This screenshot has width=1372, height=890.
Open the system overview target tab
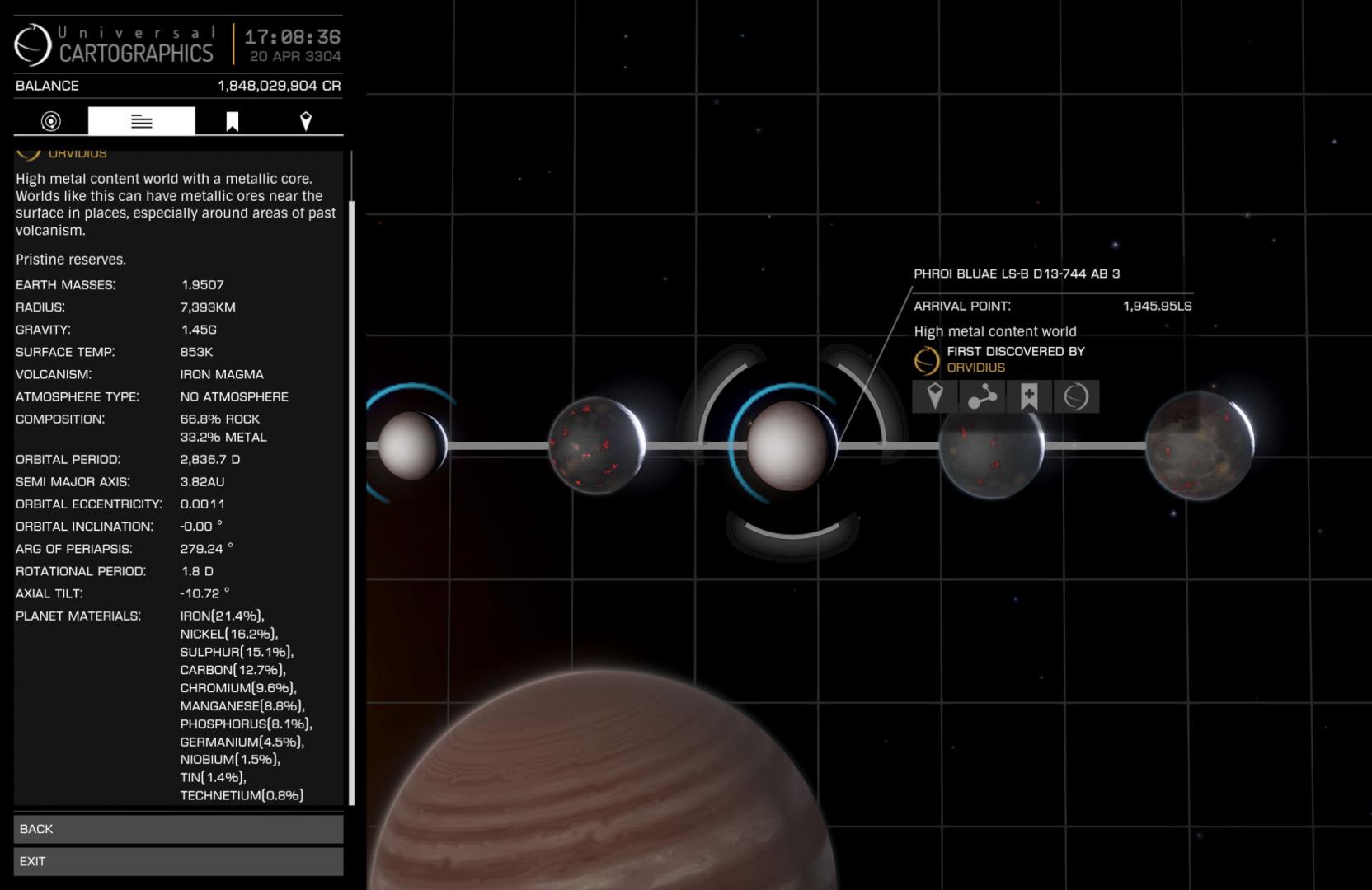pyautogui.click(x=51, y=121)
